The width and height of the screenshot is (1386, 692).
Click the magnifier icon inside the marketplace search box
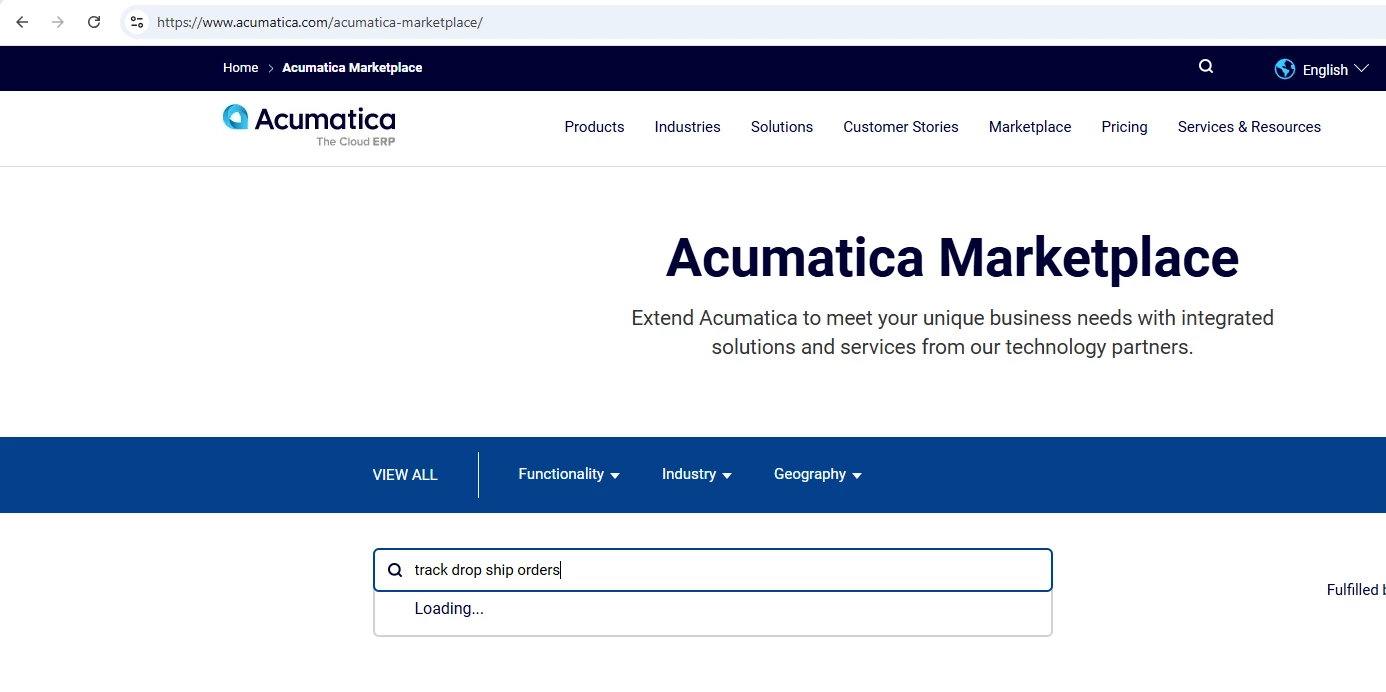coord(395,570)
